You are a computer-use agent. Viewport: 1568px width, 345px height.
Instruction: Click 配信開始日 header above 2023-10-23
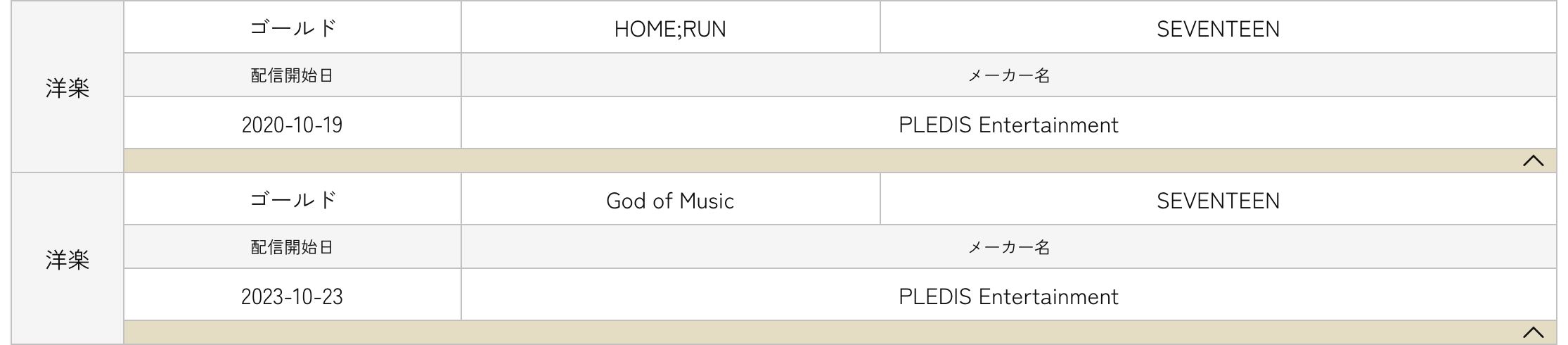point(293,247)
